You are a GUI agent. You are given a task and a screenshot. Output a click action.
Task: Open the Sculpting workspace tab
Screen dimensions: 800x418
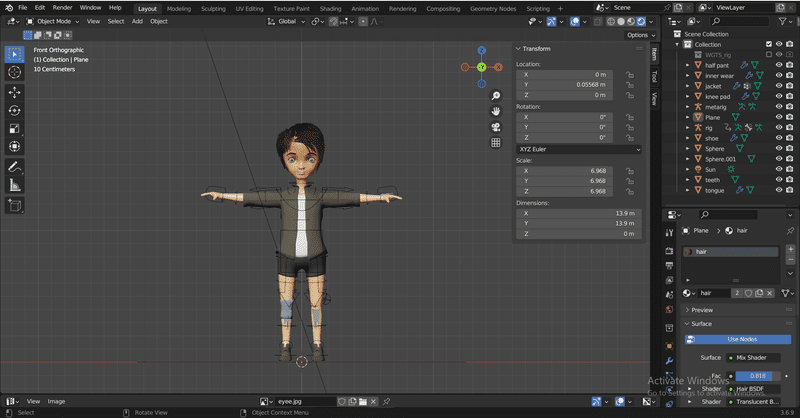coord(213,8)
